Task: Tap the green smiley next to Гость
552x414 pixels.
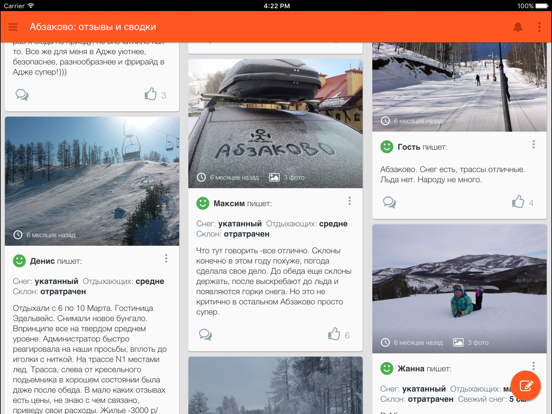Action: pyautogui.click(x=387, y=147)
